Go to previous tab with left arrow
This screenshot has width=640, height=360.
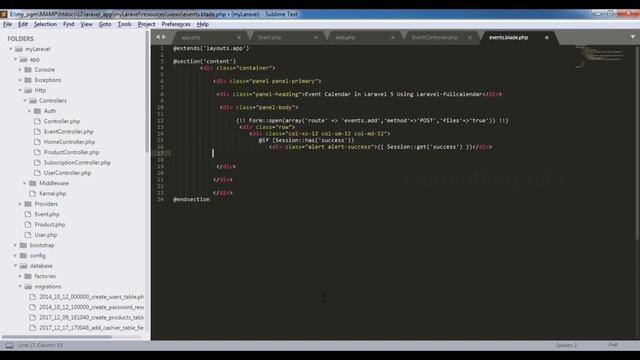[158, 37]
